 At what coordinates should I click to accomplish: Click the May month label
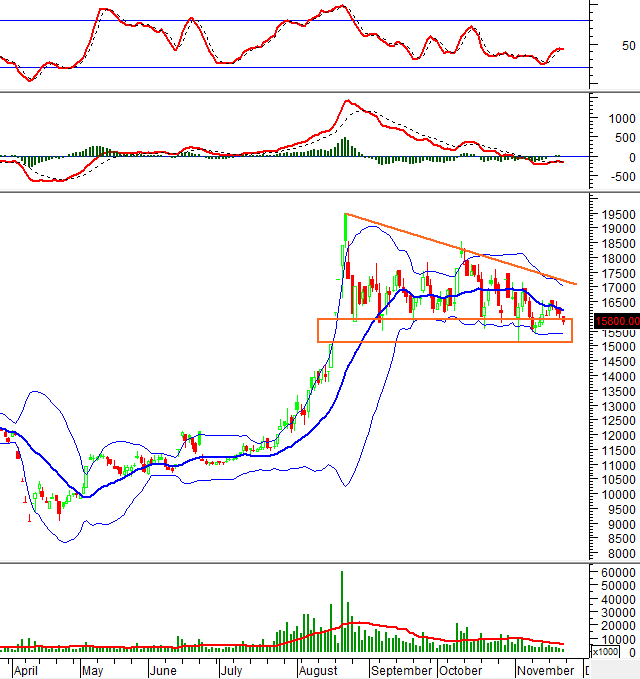click(x=93, y=670)
